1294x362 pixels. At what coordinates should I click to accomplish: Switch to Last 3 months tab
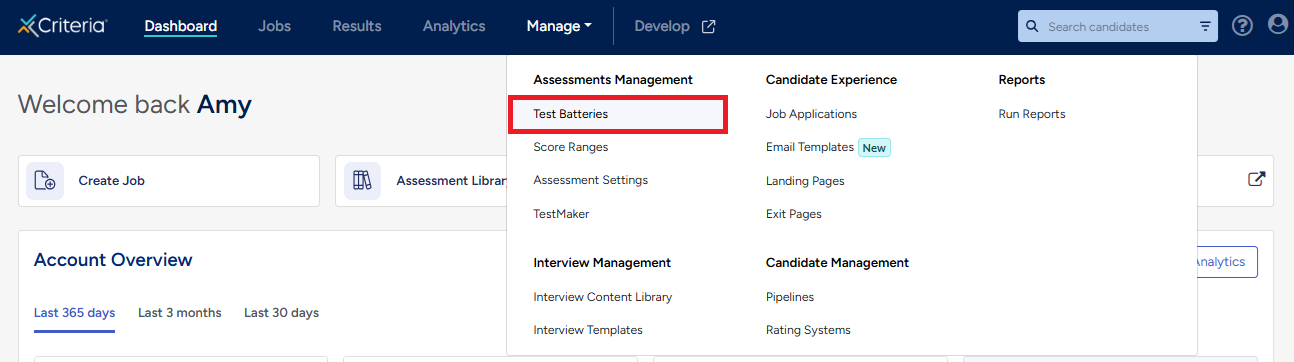tap(180, 313)
